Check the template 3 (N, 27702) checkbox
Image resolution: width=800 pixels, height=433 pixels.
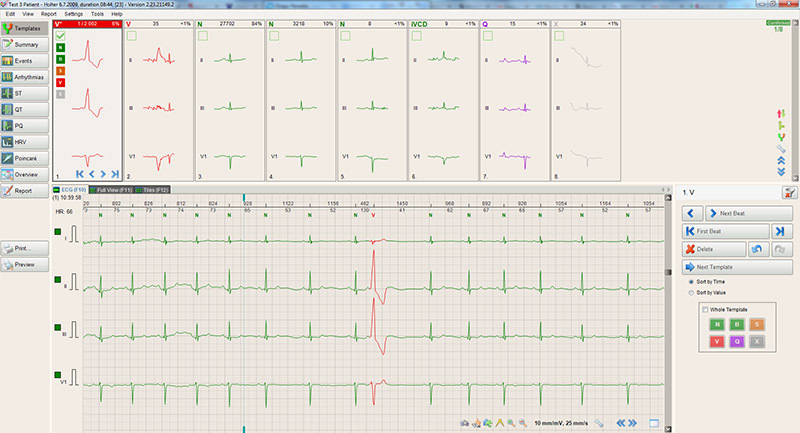click(203, 36)
